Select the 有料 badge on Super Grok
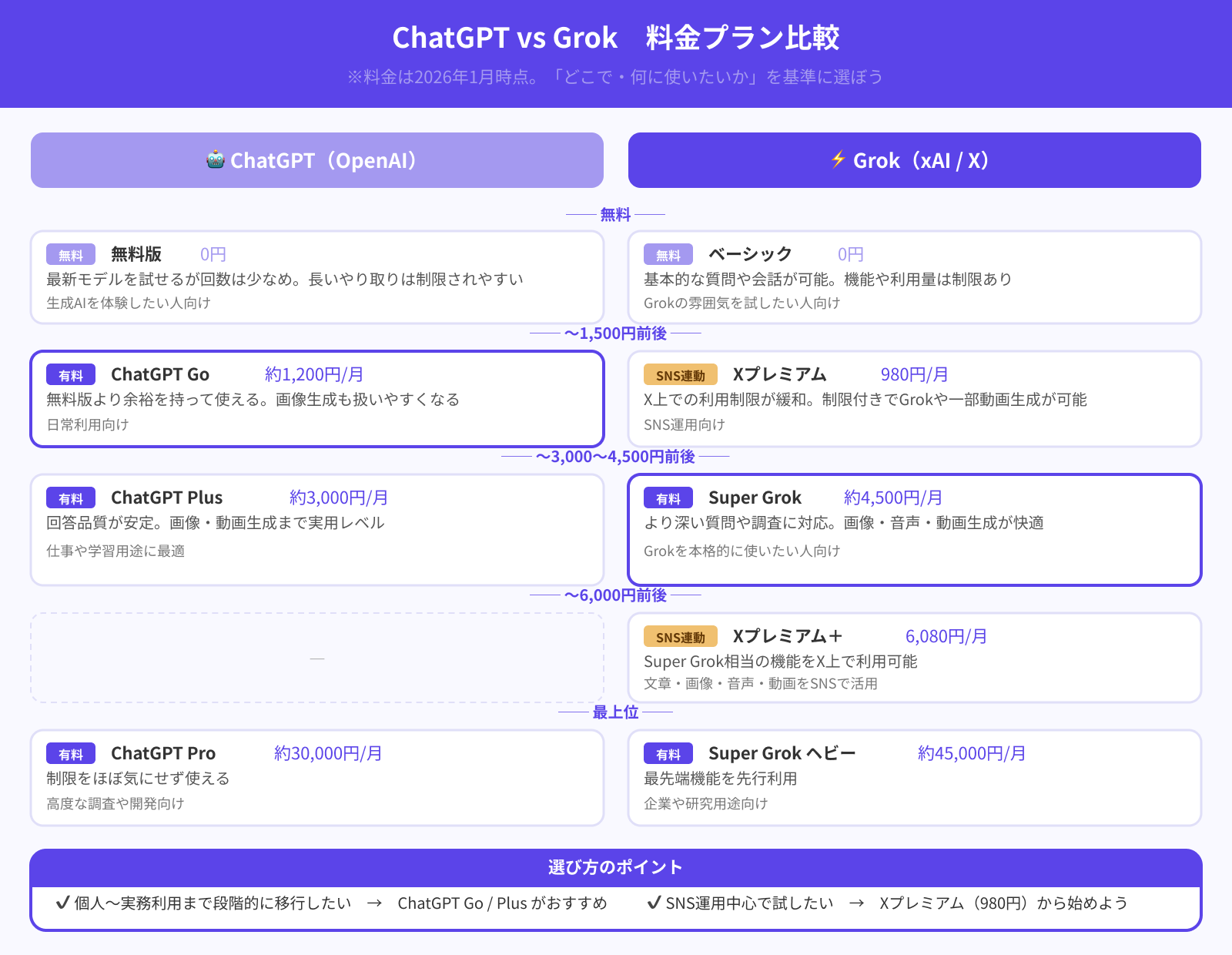 click(x=668, y=498)
